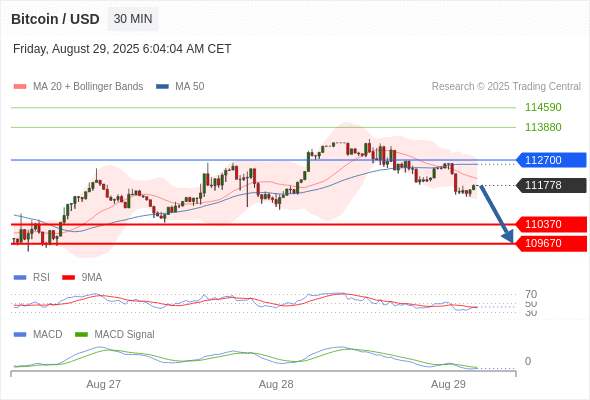590x400 pixels.
Task: Click the Aug 29 date axis label
Action: (448, 384)
